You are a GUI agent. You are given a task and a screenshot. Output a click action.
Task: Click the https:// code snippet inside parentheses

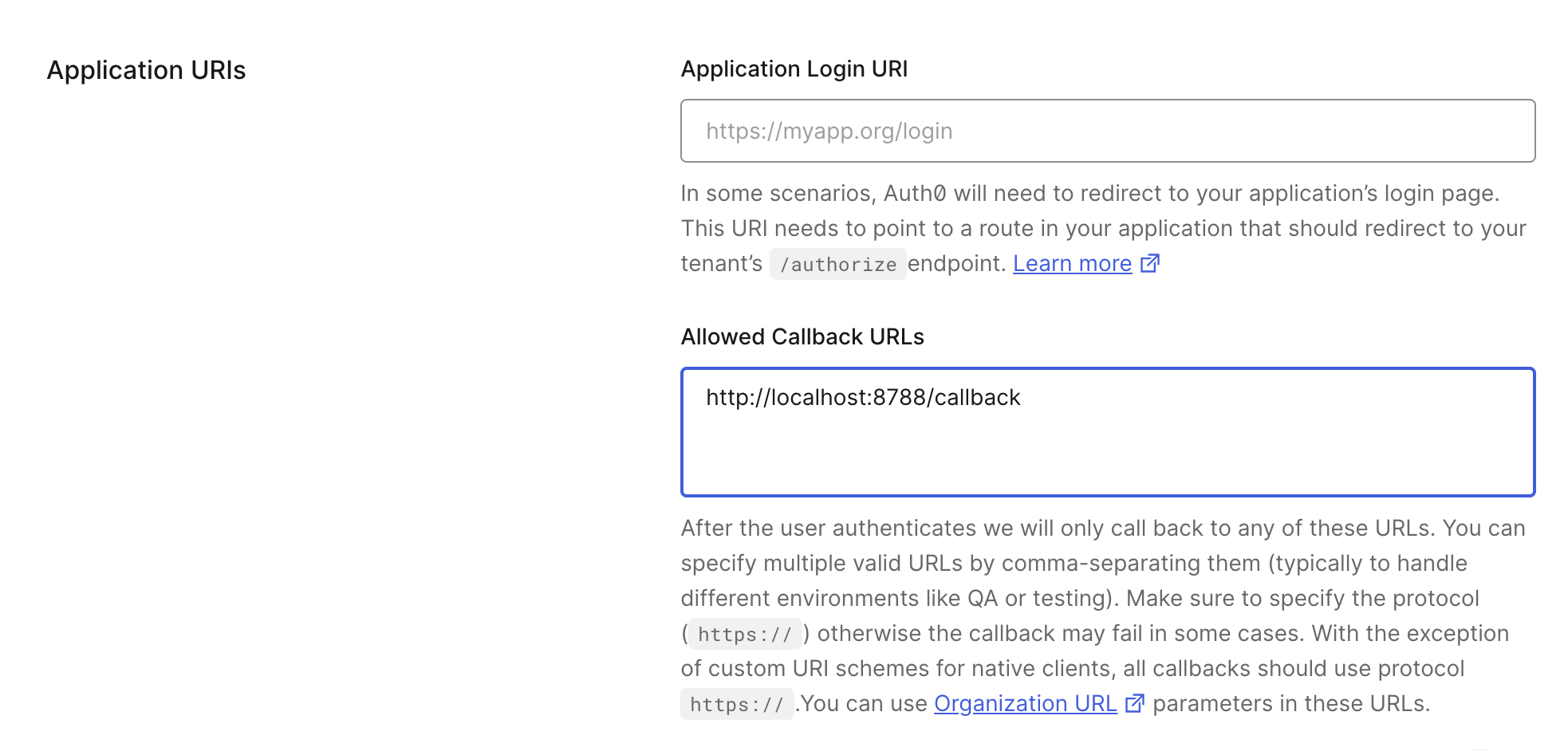(744, 635)
